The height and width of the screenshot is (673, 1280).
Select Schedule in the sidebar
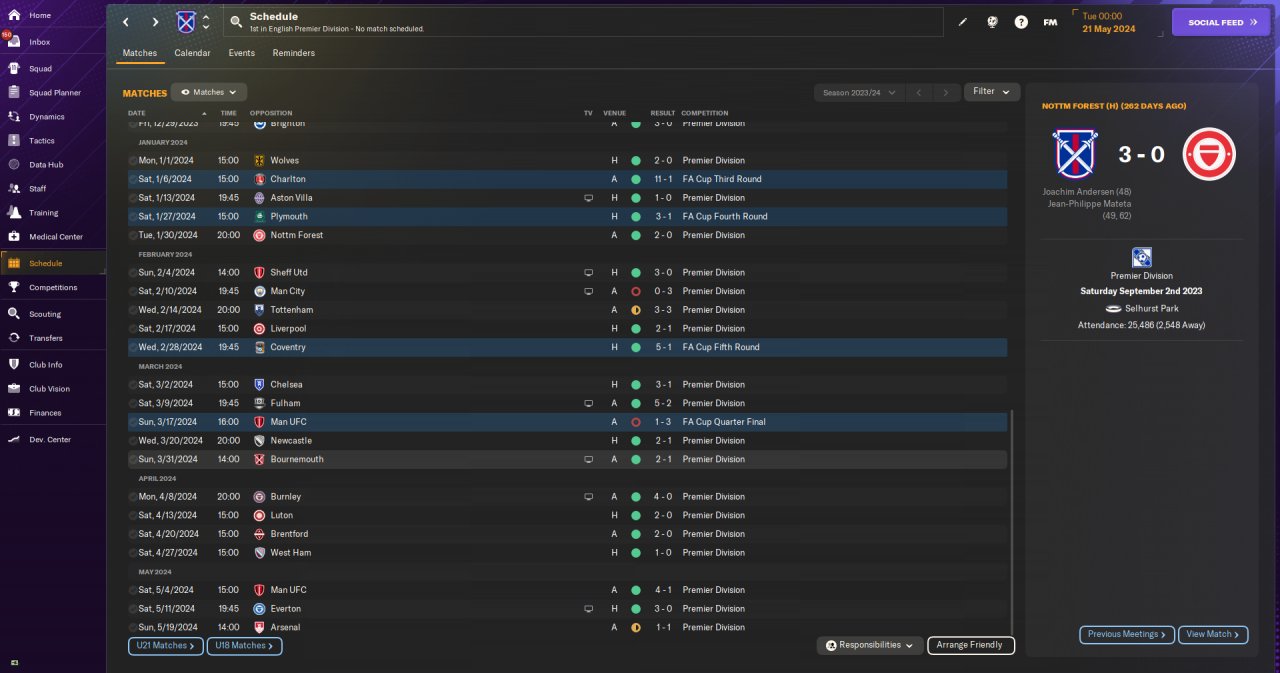[x=52, y=263]
